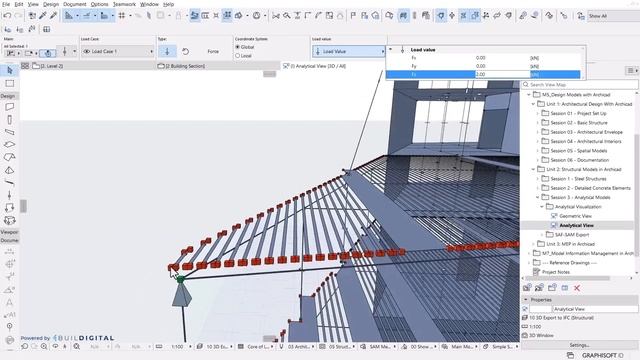Image resolution: width=640 pixels, height=360 pixels.
Task: Select the Marquee tool in toolbox
Action: [9, 83]
